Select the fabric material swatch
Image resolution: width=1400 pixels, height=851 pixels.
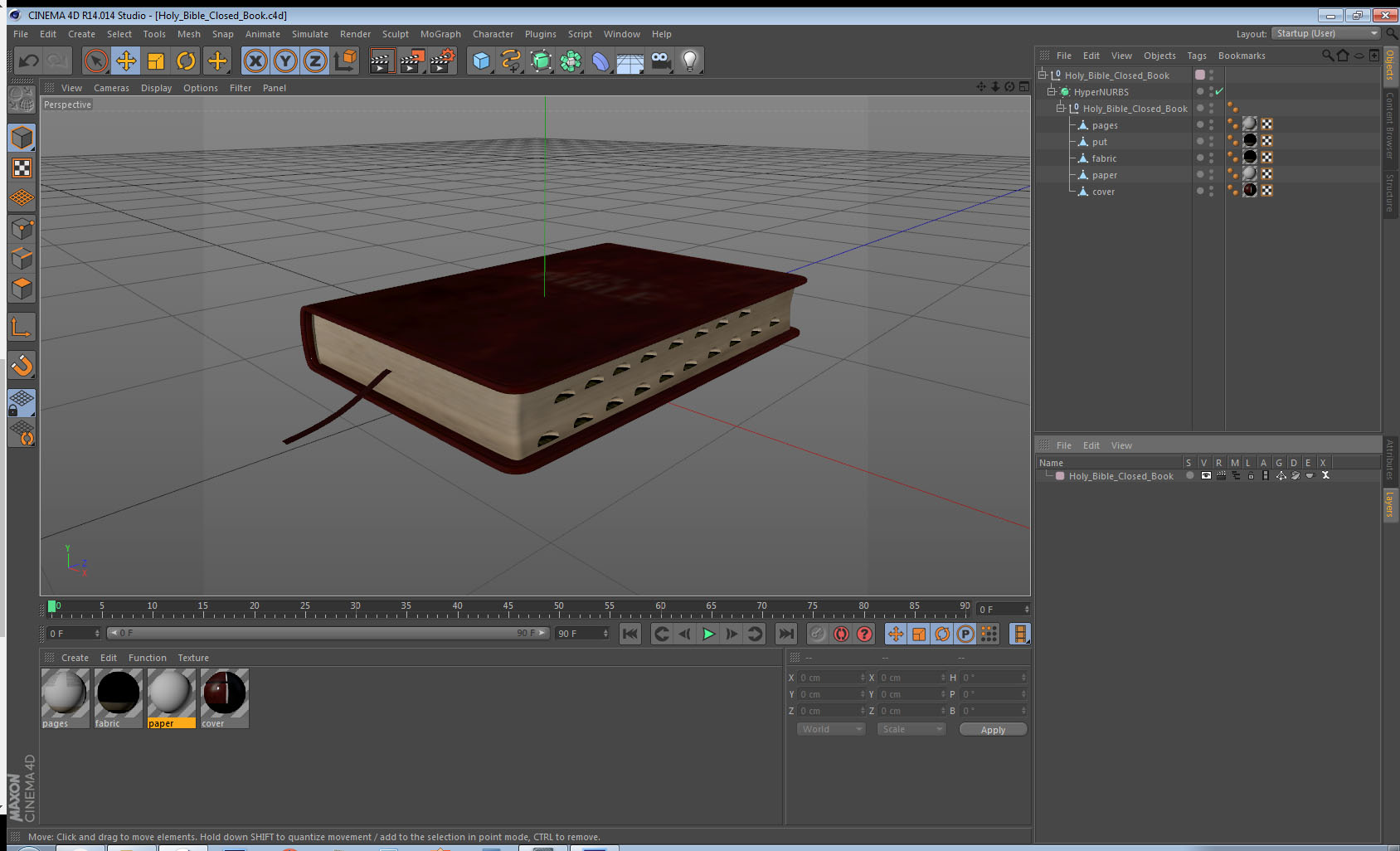pos(118,698)
